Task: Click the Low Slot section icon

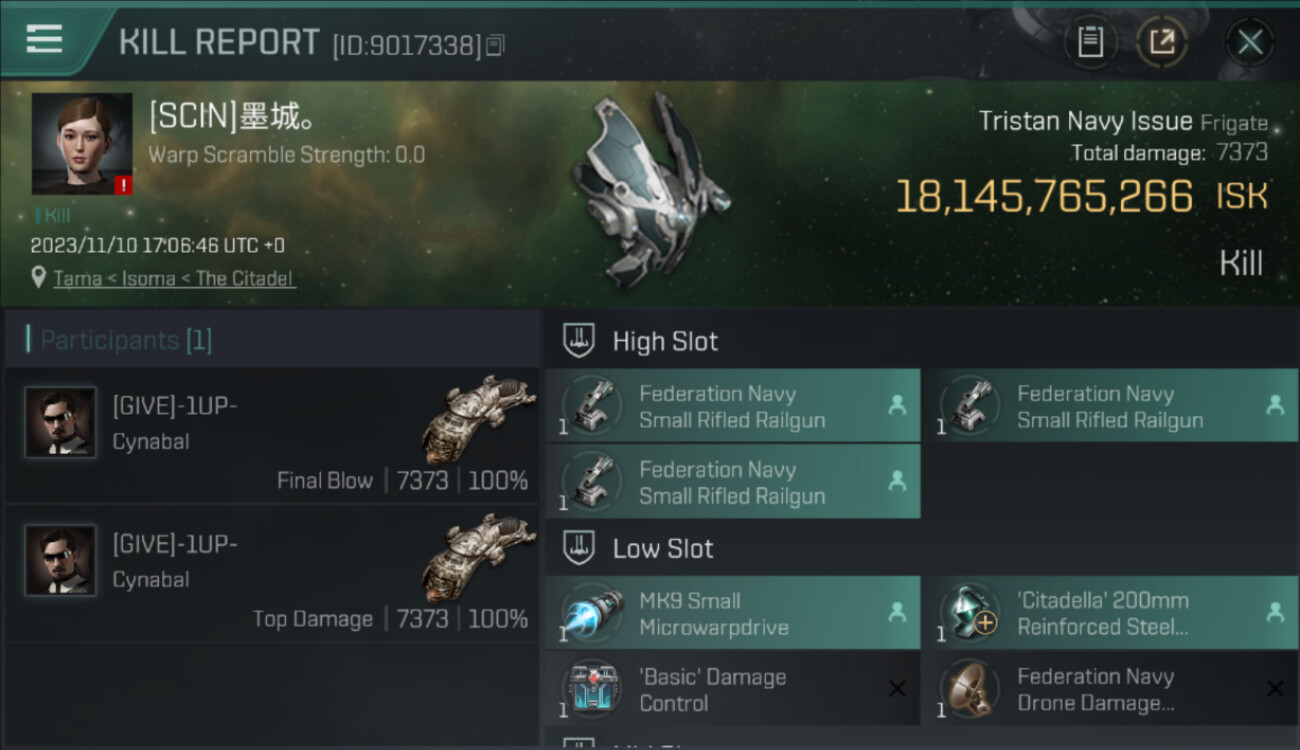Action: tap(580, 548)
